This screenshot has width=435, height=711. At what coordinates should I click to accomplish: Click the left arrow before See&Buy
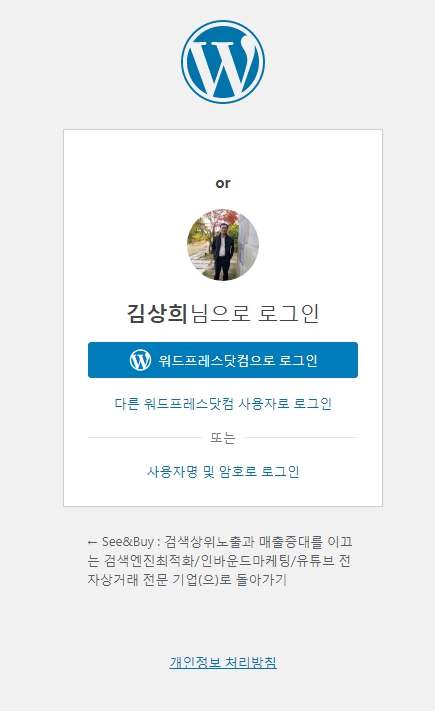(92, 542)
